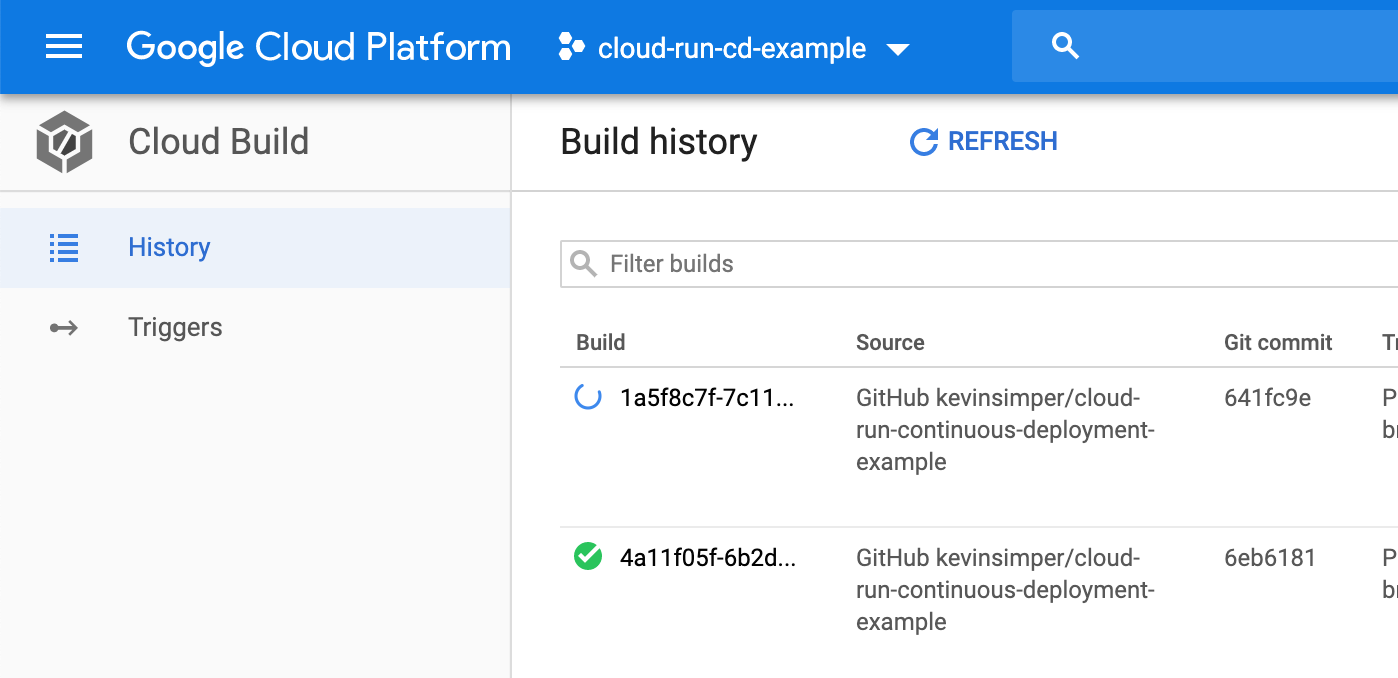Image resolution: width=1398 pixels, height=678 pixels.
Task: Select Triggers in the sidebar
Action: pyautogui.click(x=255, y=327)
